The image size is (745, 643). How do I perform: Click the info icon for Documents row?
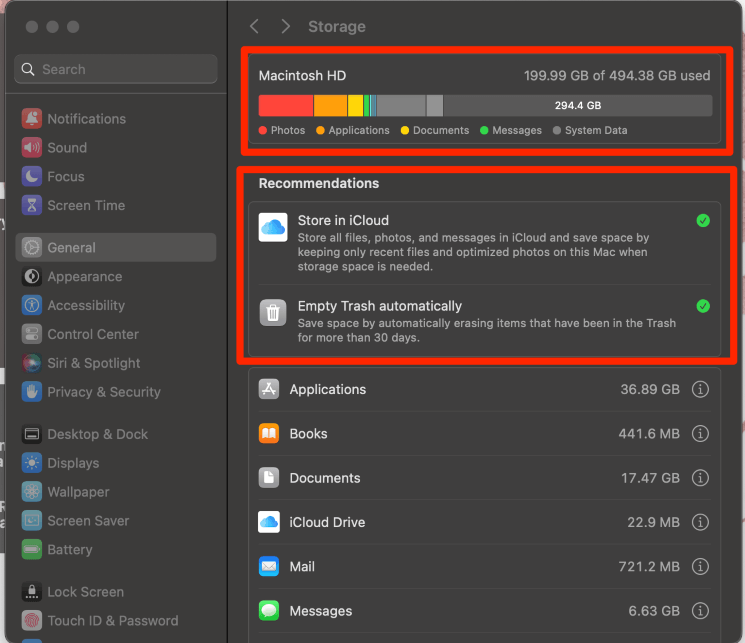tap(700, 478)
